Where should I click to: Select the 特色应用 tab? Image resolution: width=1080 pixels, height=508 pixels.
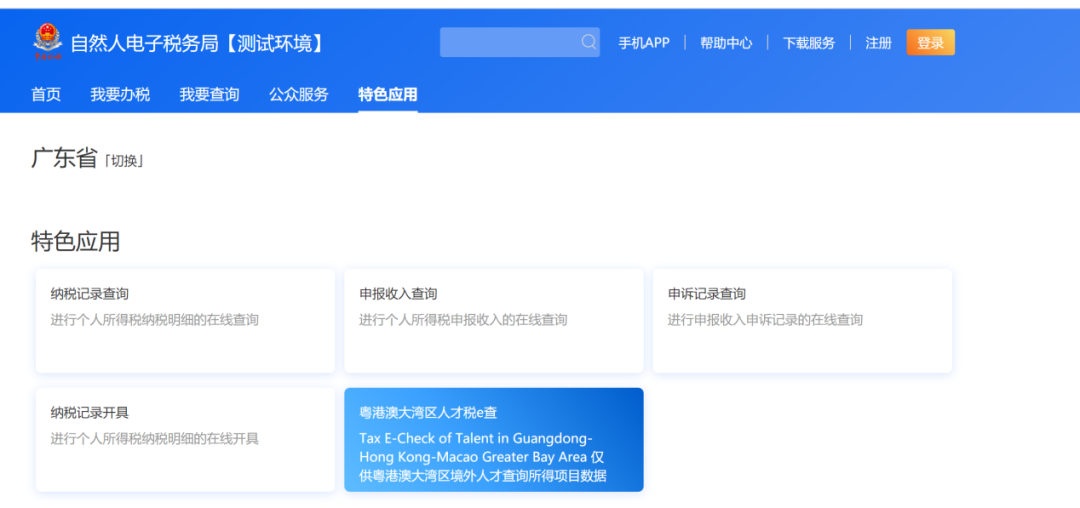(x=388, y=95)
